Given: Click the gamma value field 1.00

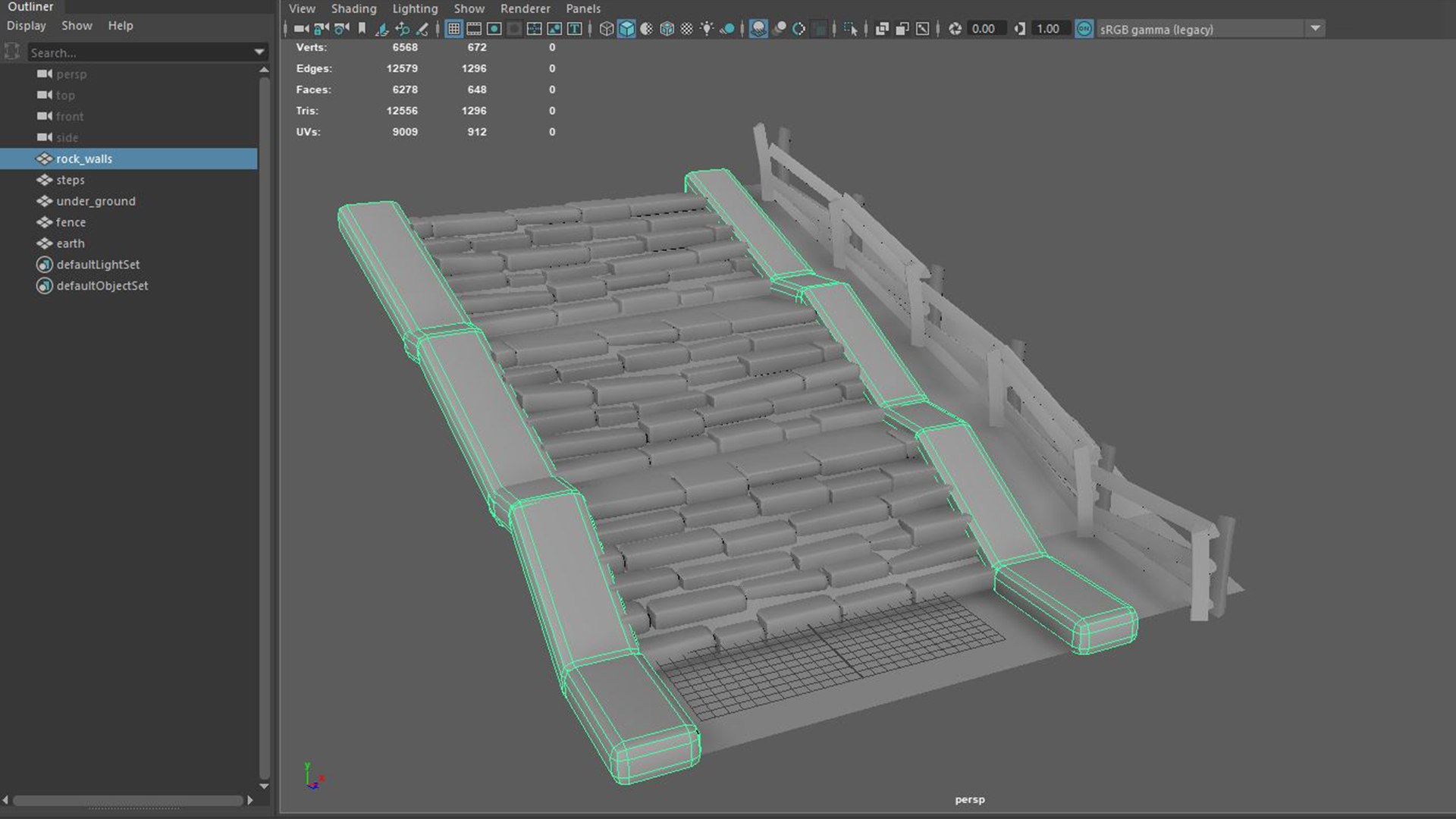Looking at the screenshot, I should tap(1051, 29).
